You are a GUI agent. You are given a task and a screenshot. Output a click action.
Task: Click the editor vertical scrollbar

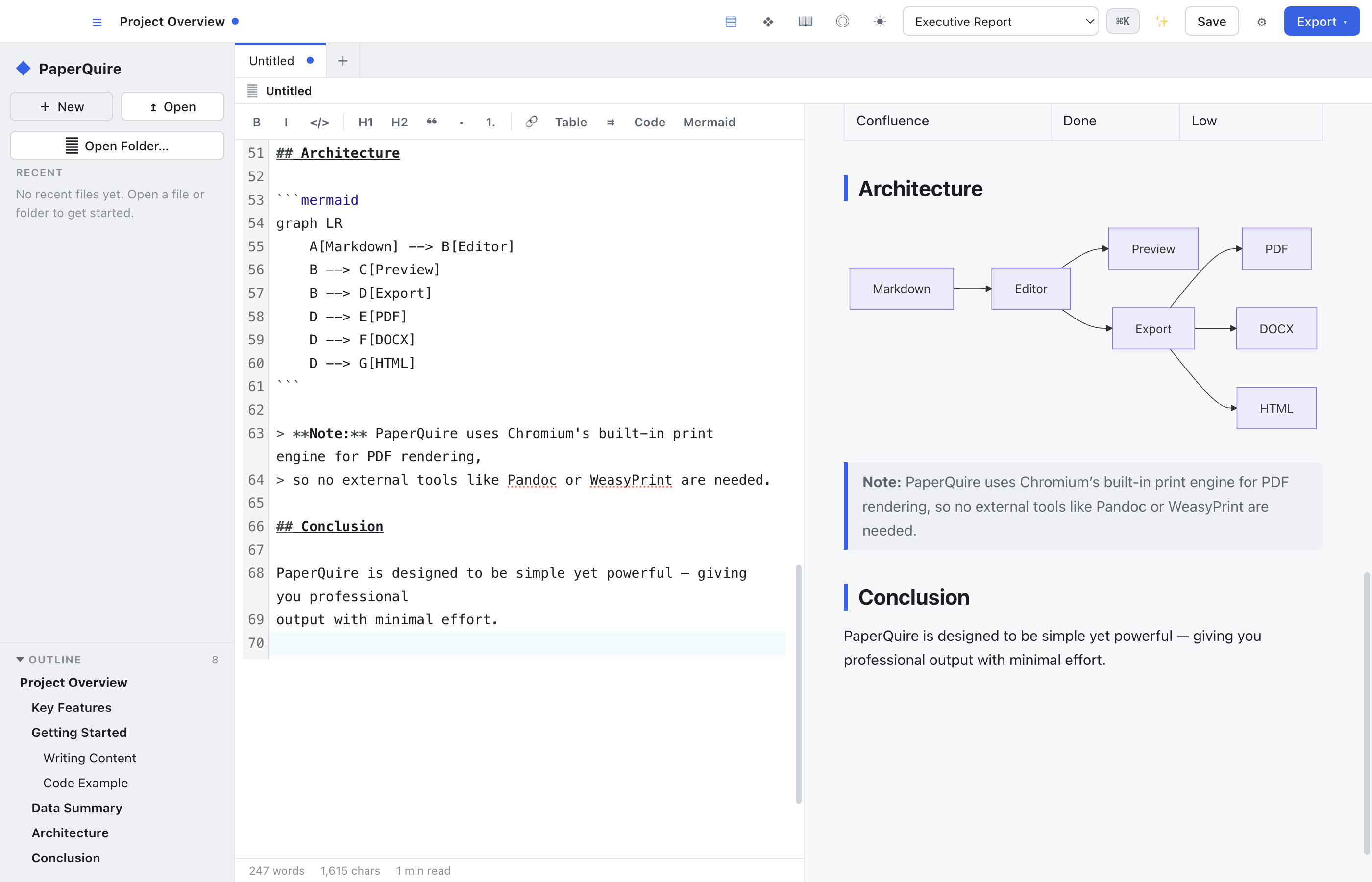click(798, 684)
